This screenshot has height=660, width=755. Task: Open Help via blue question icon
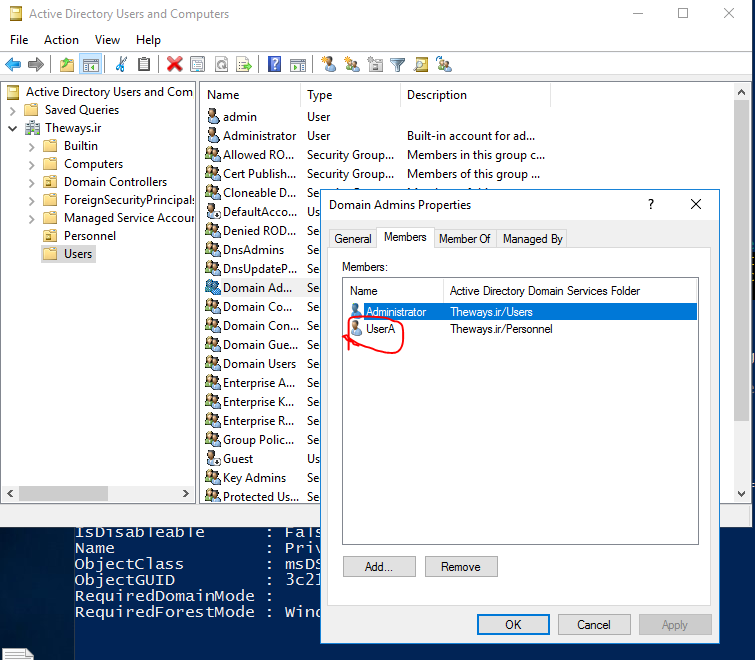tap(274, 64)
